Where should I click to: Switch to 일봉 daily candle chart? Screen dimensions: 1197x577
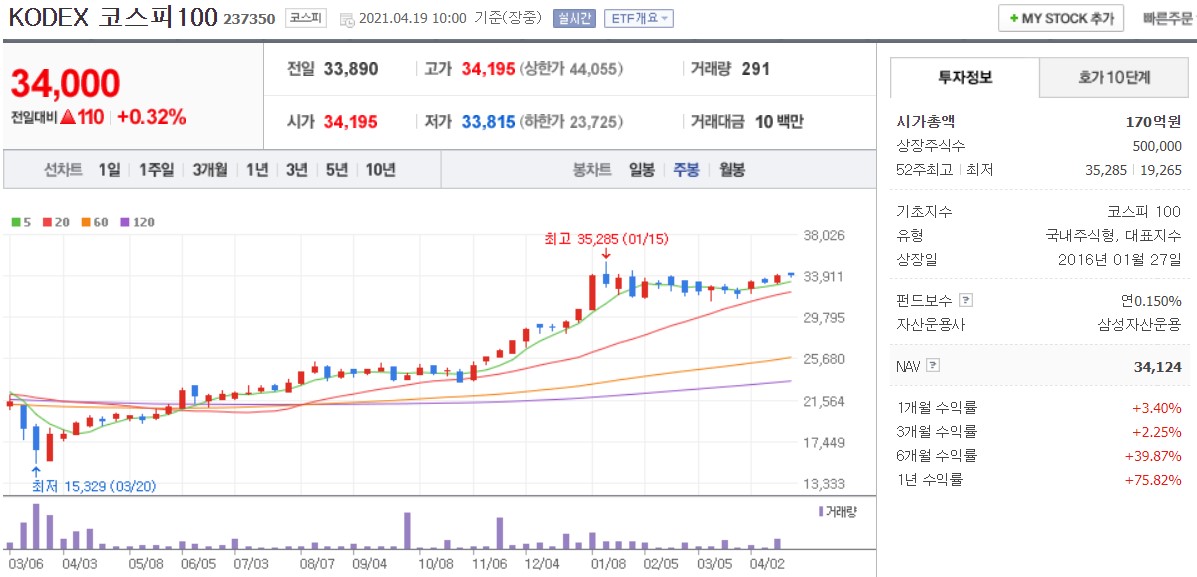point(641,169)
